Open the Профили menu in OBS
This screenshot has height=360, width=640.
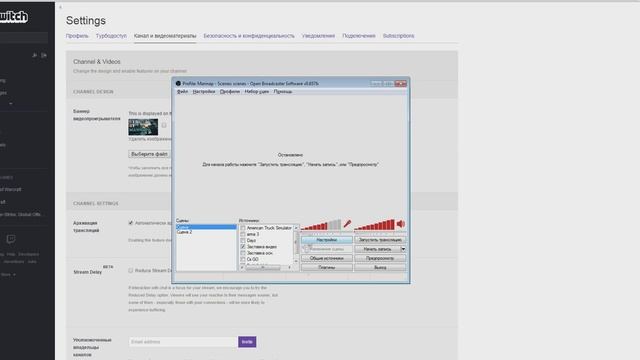(230, 91)
